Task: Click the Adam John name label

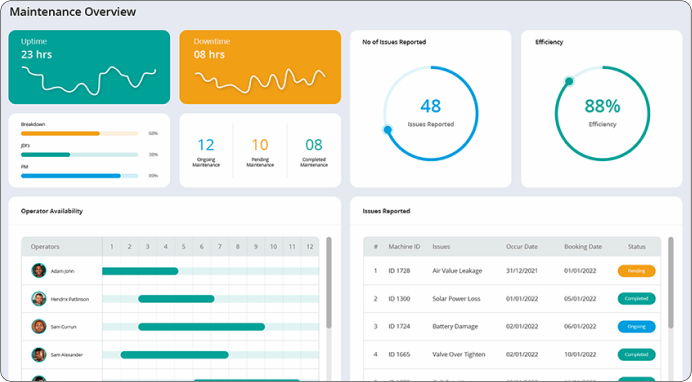Action: [62, 271]
